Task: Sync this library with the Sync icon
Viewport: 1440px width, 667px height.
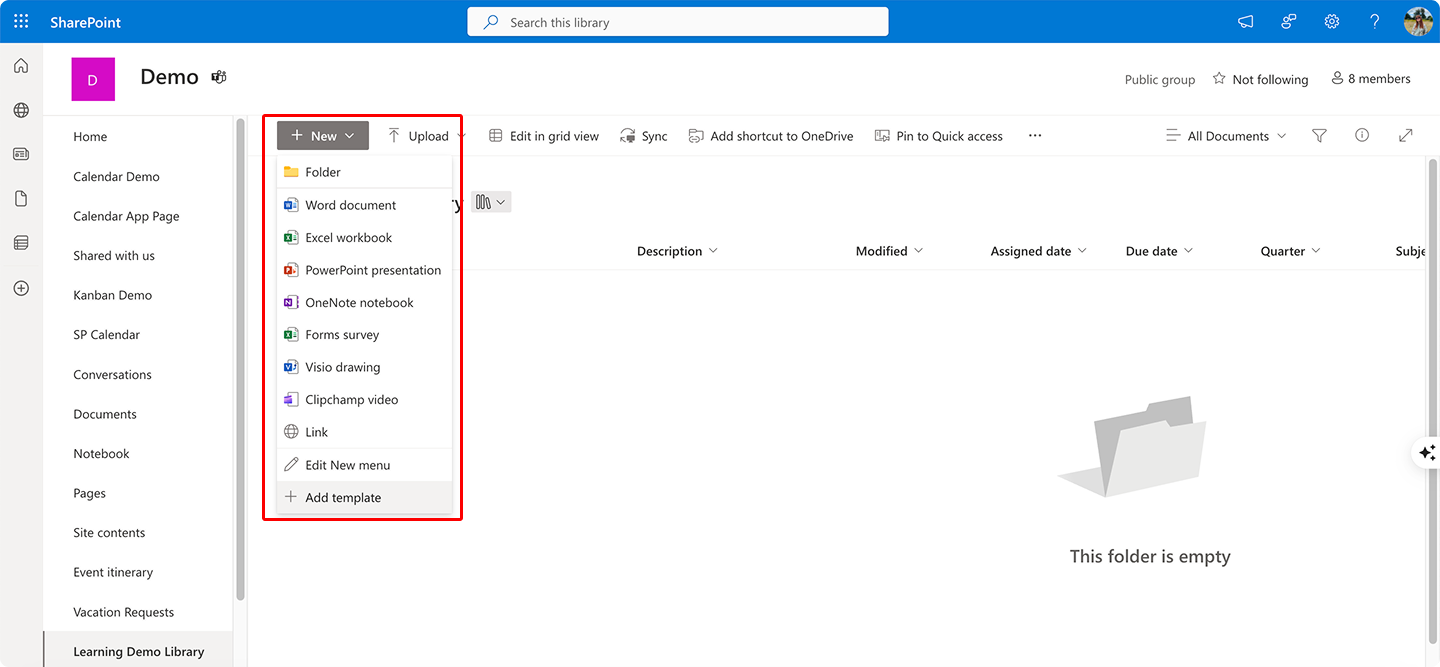Action: 643,135
